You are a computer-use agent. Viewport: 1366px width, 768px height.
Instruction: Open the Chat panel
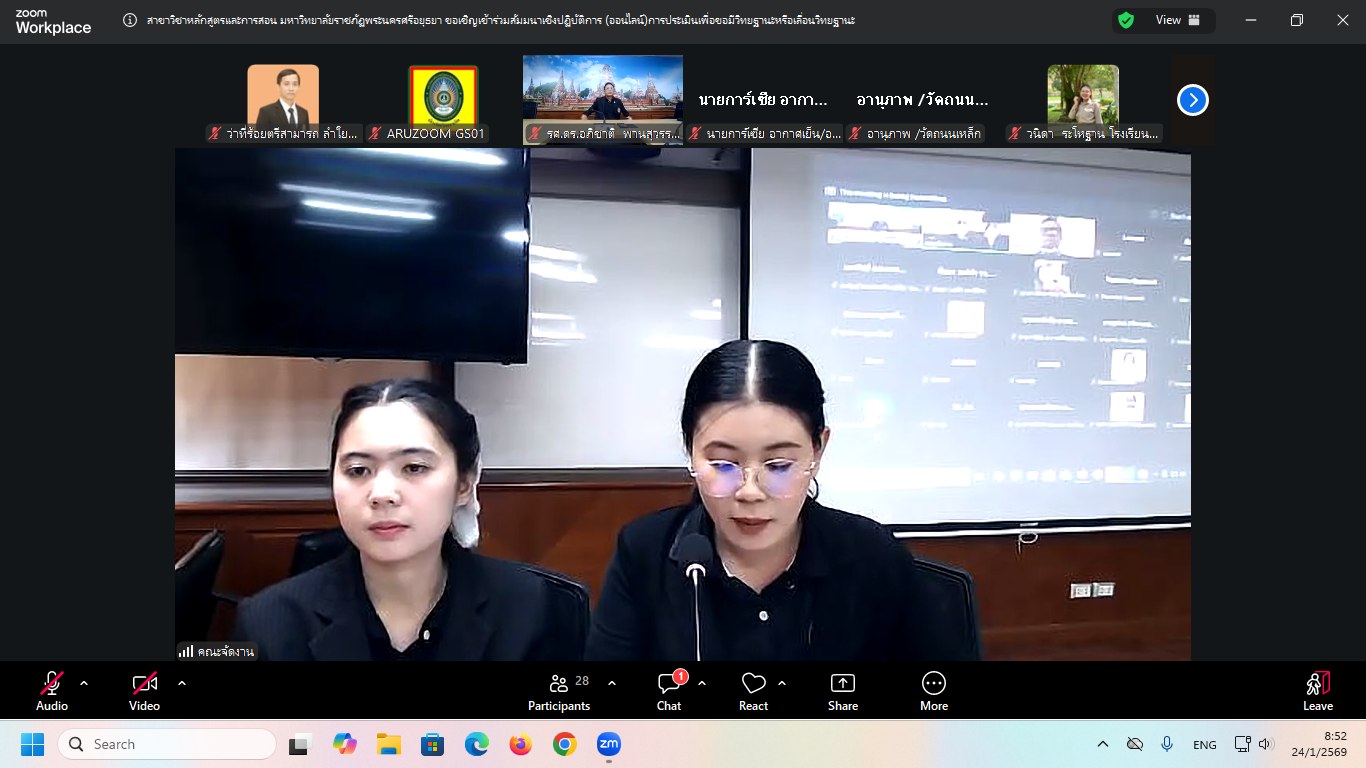(669, 691)
